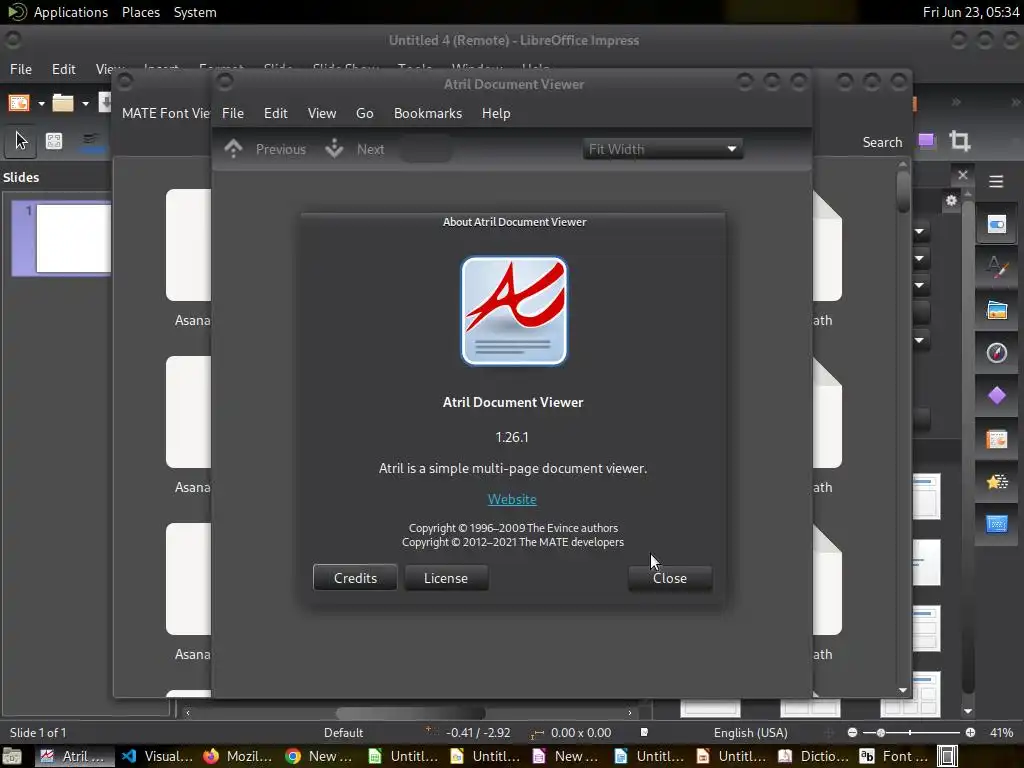Viewport: 1024px width, 768px height.
Task: Click the Credits button
Action: point(355,578)
